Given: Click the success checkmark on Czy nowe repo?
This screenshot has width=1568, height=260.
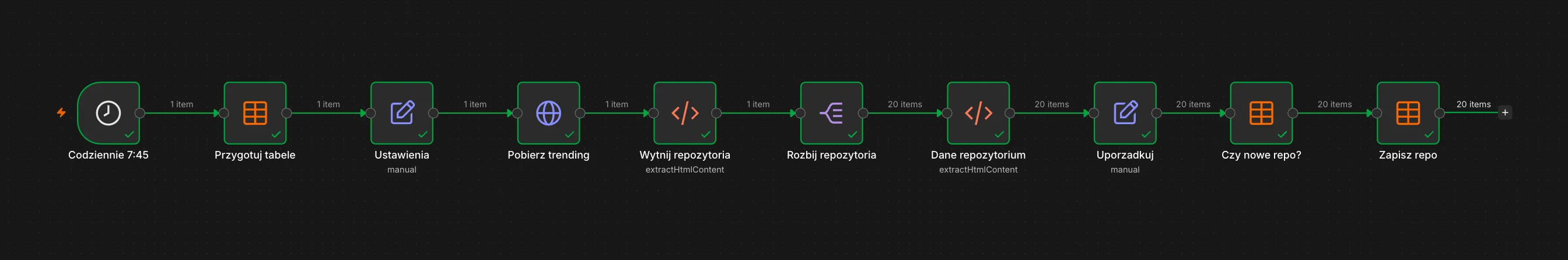Looking at the screenshot, I should 1282,135.
